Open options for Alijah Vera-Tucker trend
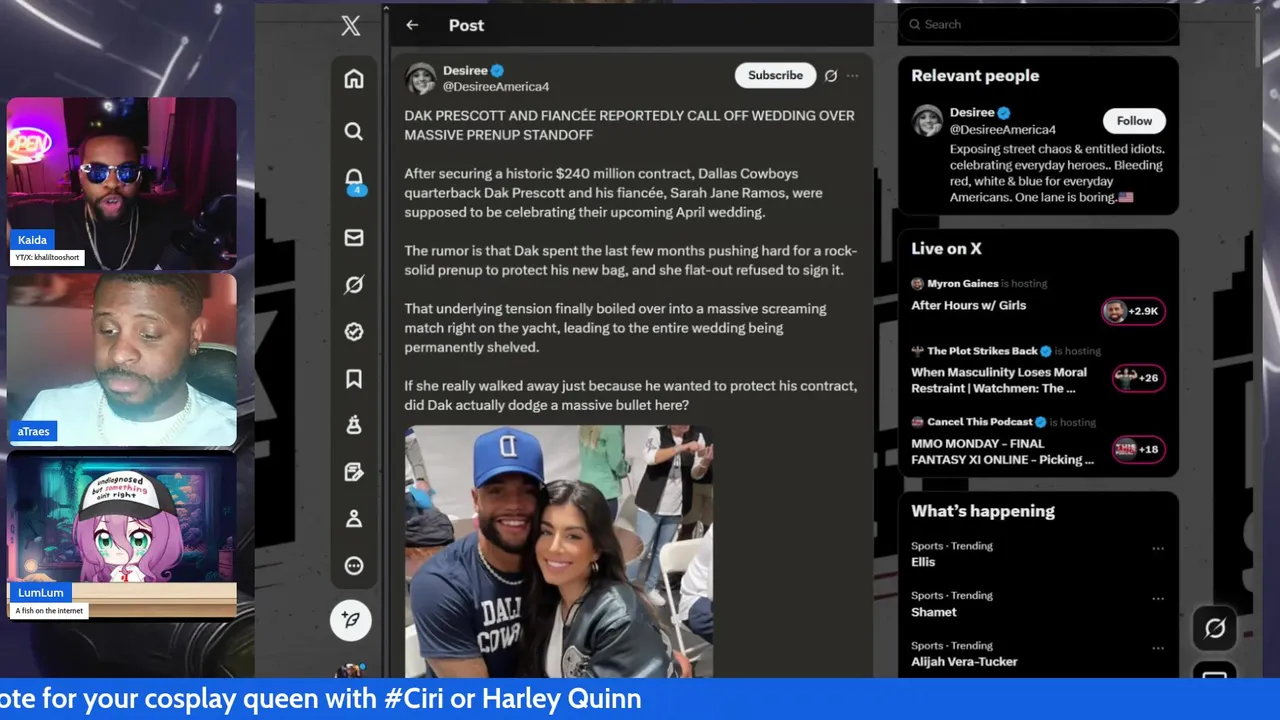The height and width of the screenshot is (720, 1280). [x=1158, y=648]
